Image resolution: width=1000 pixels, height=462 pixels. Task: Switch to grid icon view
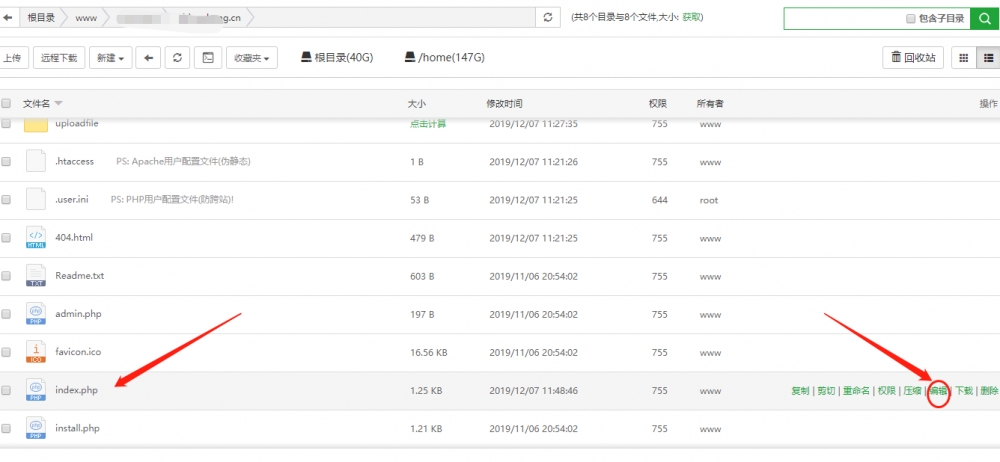964,58
